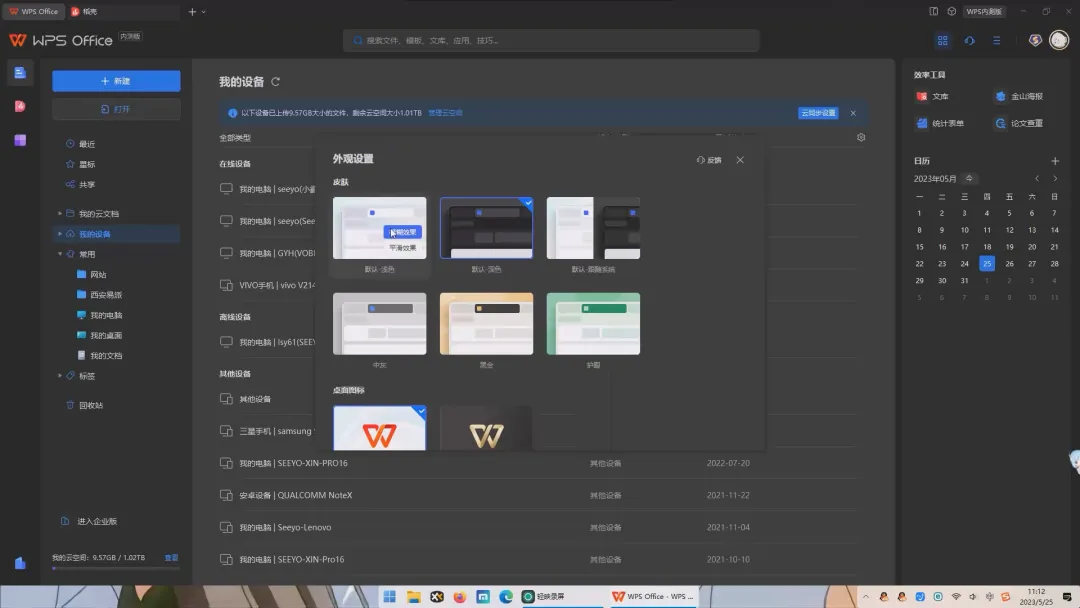Choose the gold WPS desktop icon
The image size is (1080, 608).
pos(486,428)
